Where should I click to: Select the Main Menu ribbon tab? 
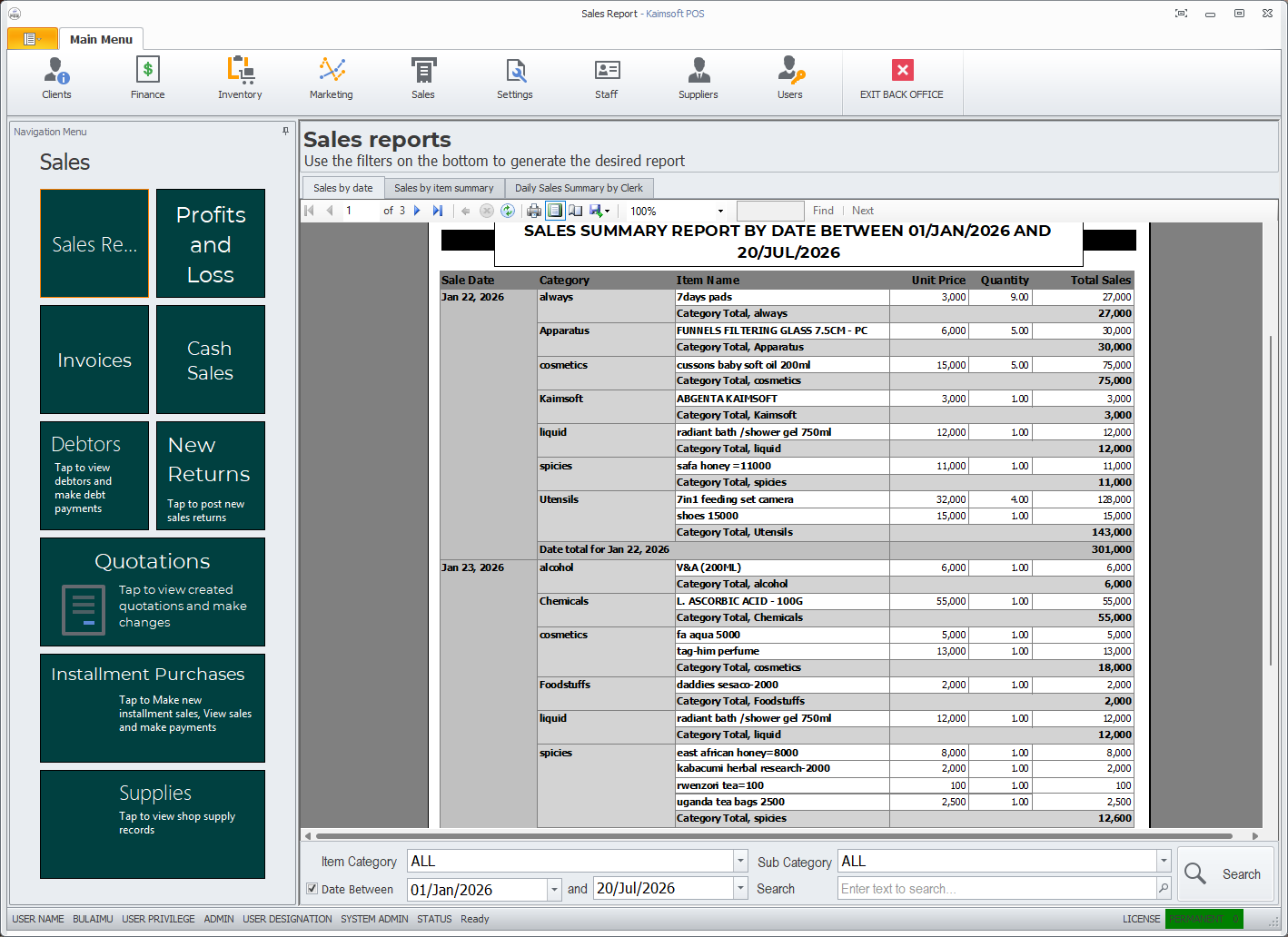[101, 39]
